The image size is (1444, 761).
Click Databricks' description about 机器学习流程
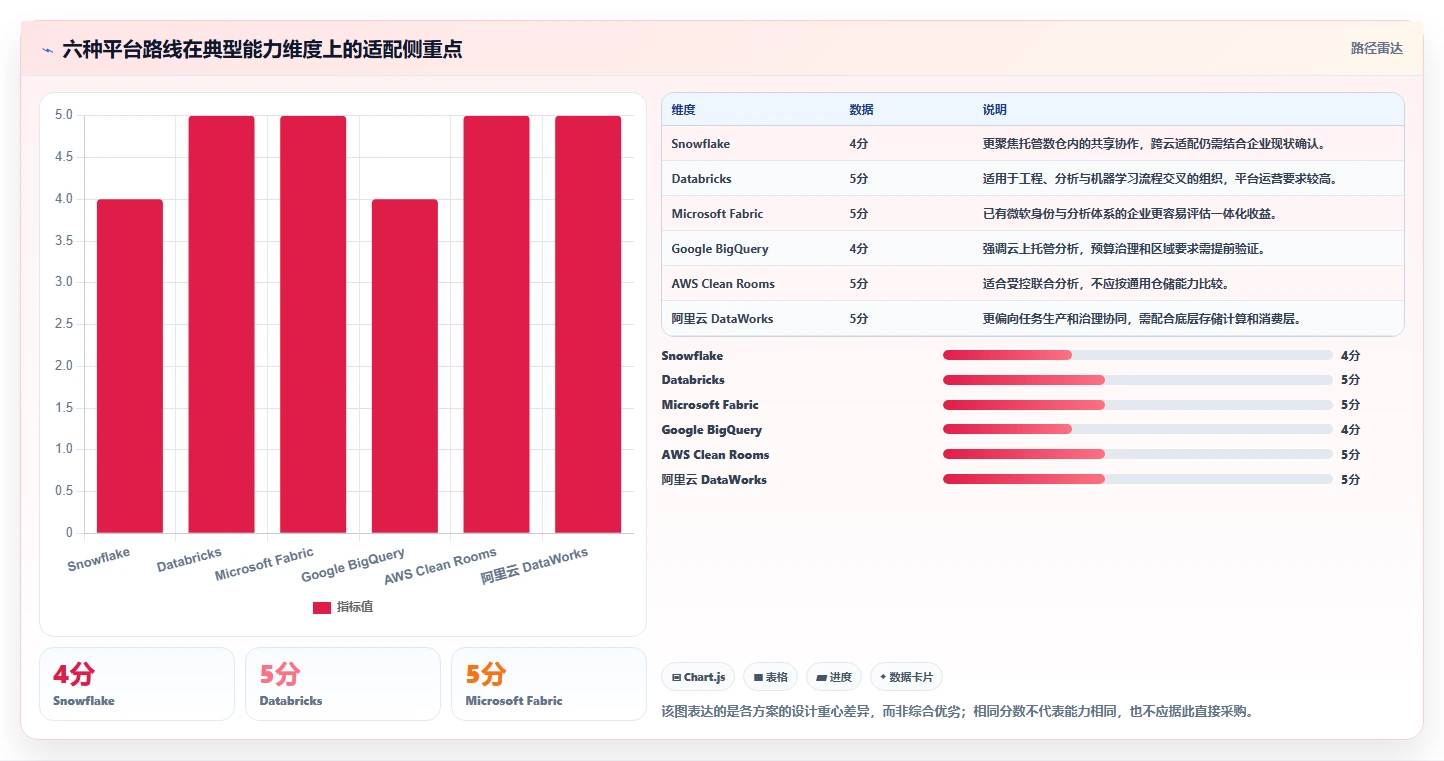1160,179
